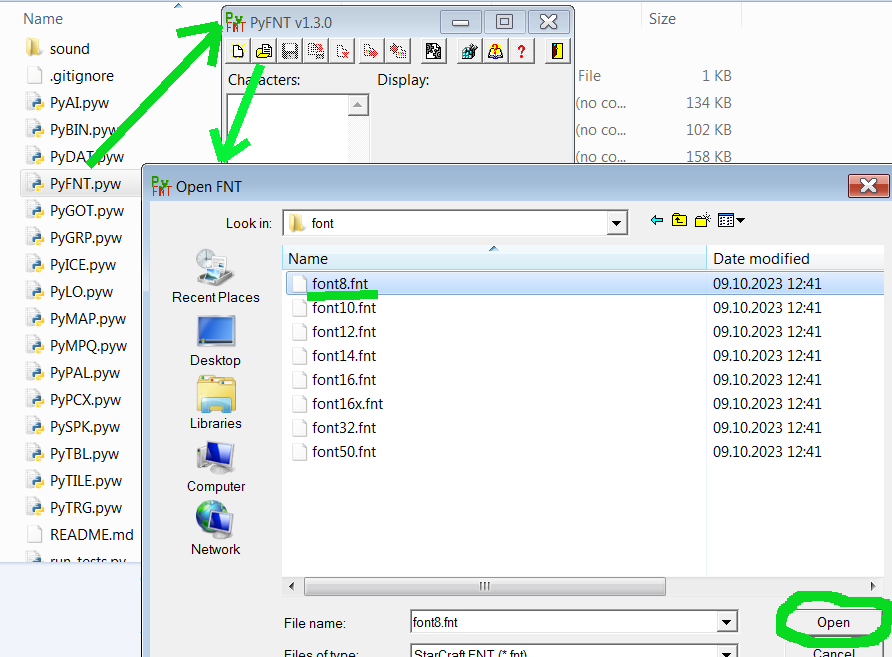
Task: Click the Open file icon in PyFNT toolbar
Action: [x=264, y=51]
